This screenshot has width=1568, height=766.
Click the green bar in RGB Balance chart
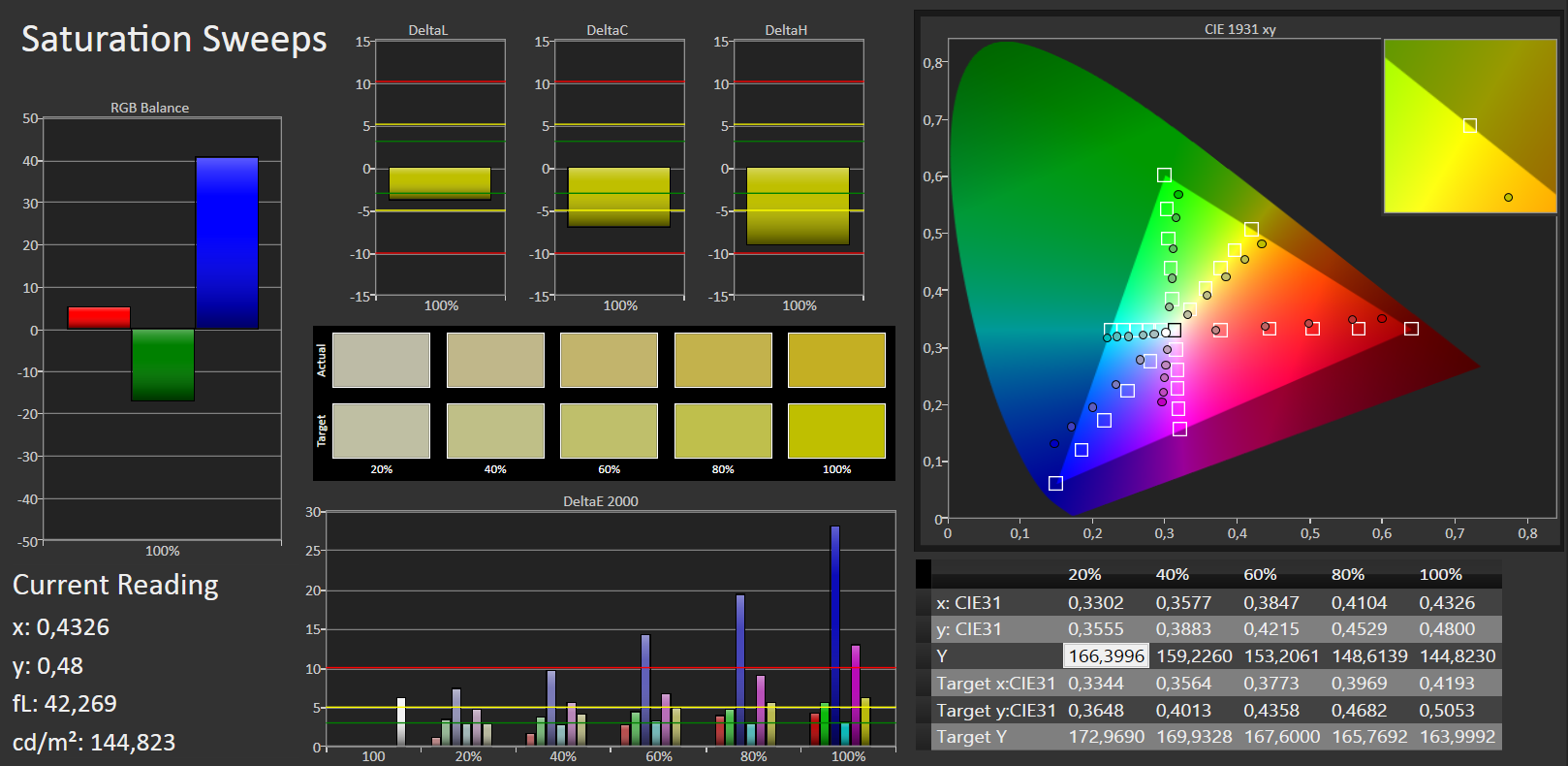[163, 365]
